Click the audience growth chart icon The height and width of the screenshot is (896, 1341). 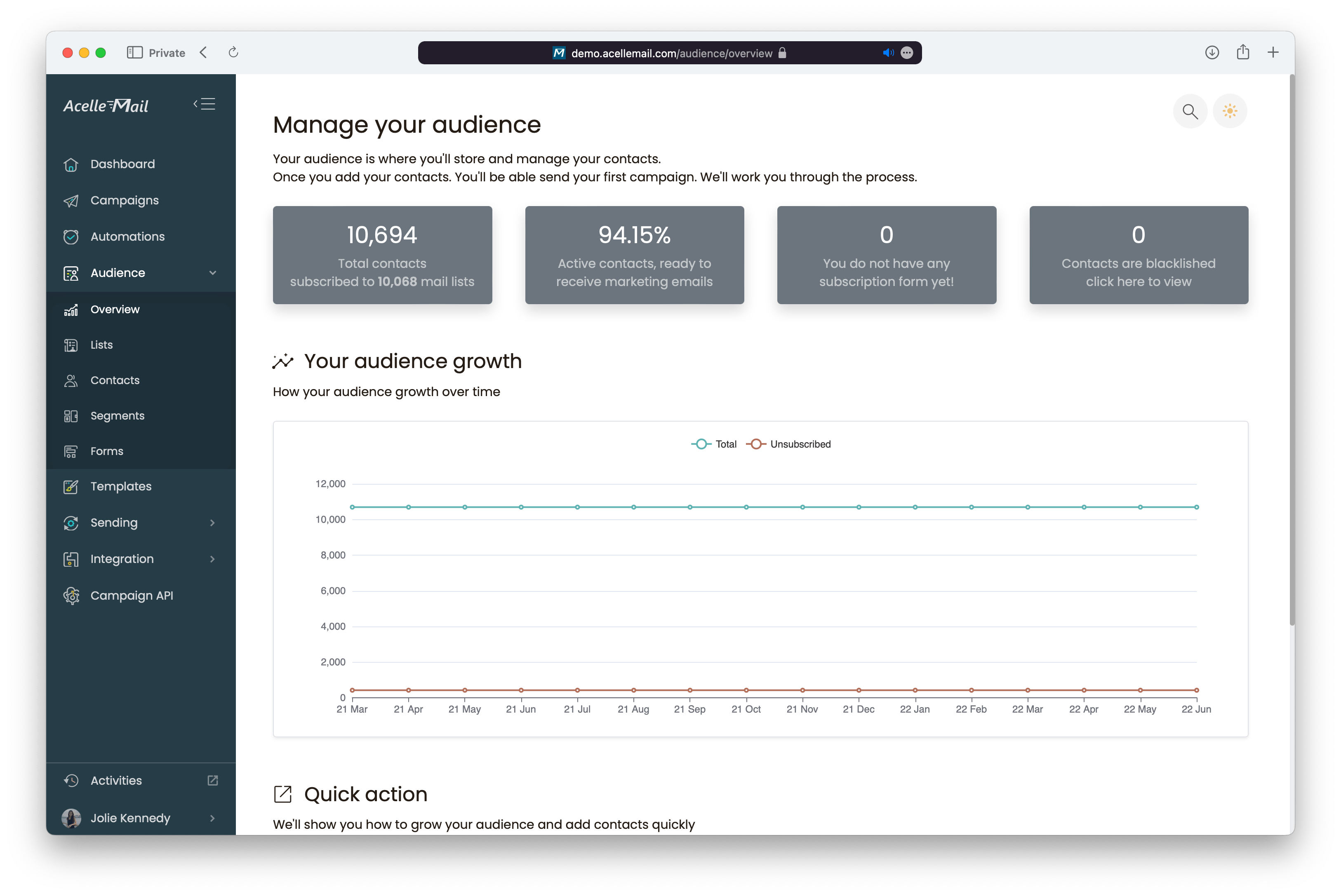(x=283, y=361)
